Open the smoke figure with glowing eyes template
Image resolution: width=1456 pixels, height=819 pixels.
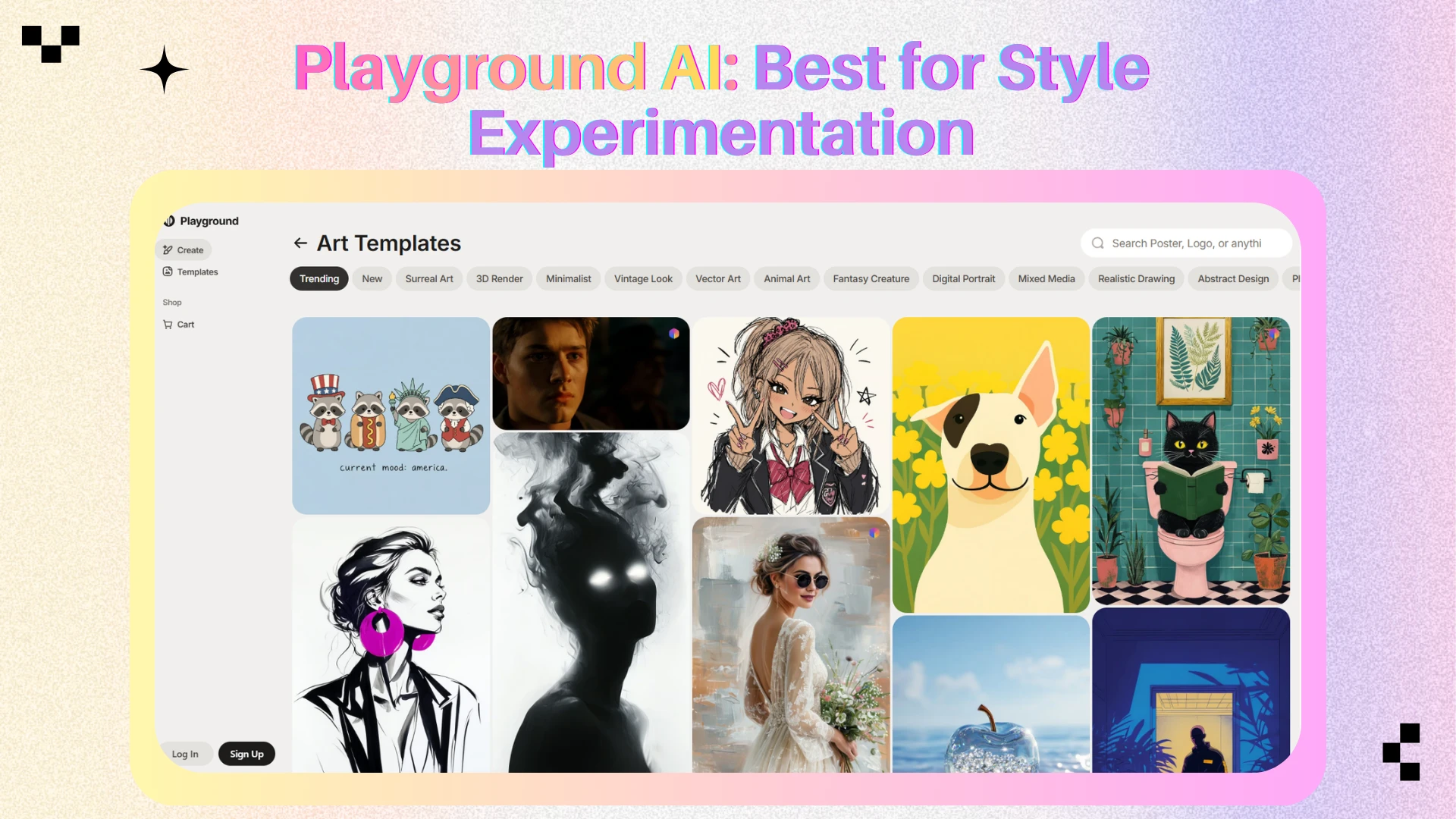click(591, 603)
